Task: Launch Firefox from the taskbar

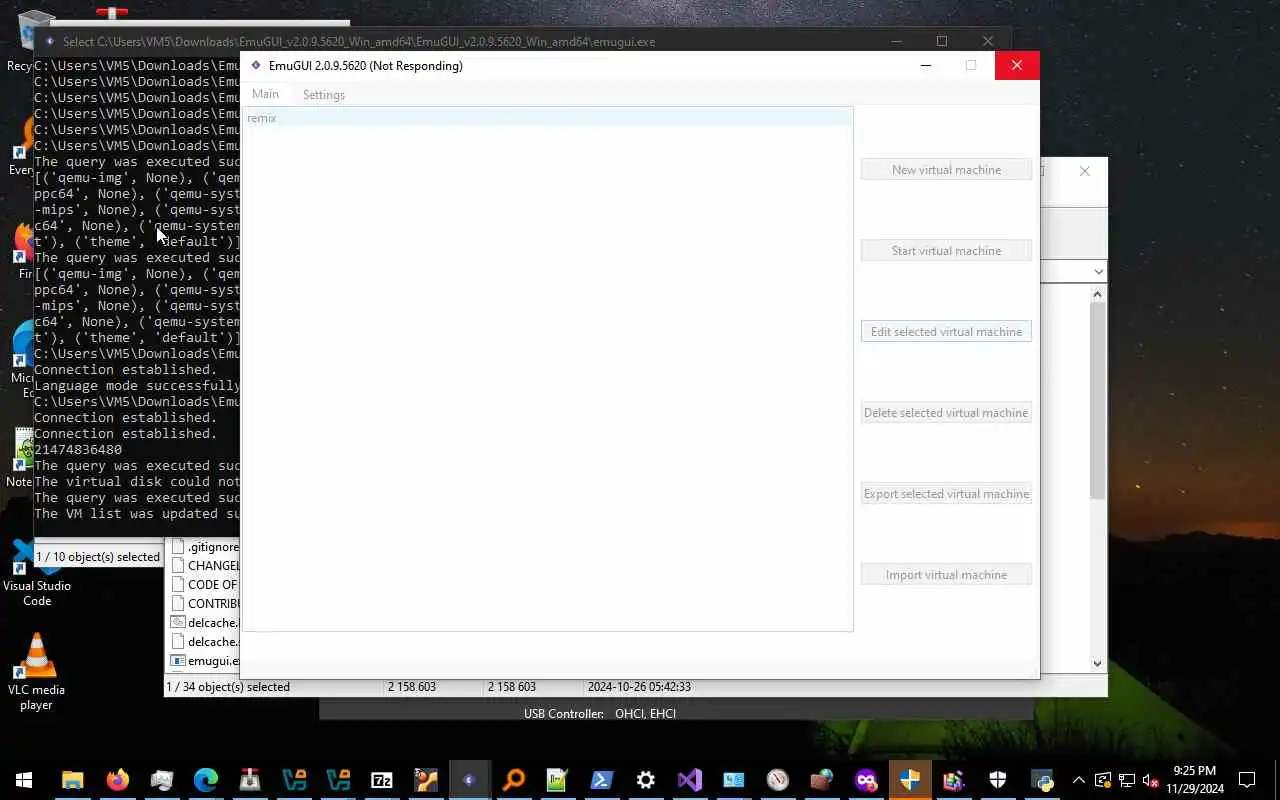Action: [x=118, y=780]
